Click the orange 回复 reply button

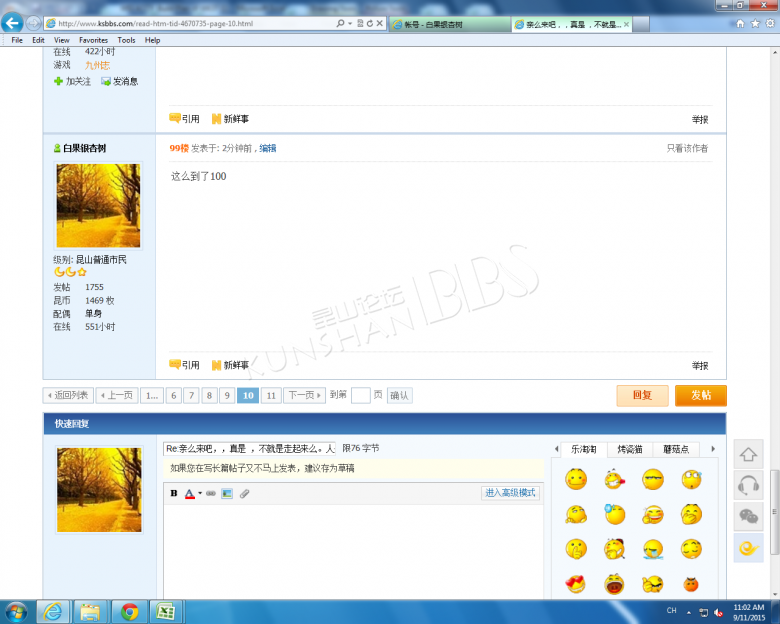pyautogui.click(x=642, y=395)
